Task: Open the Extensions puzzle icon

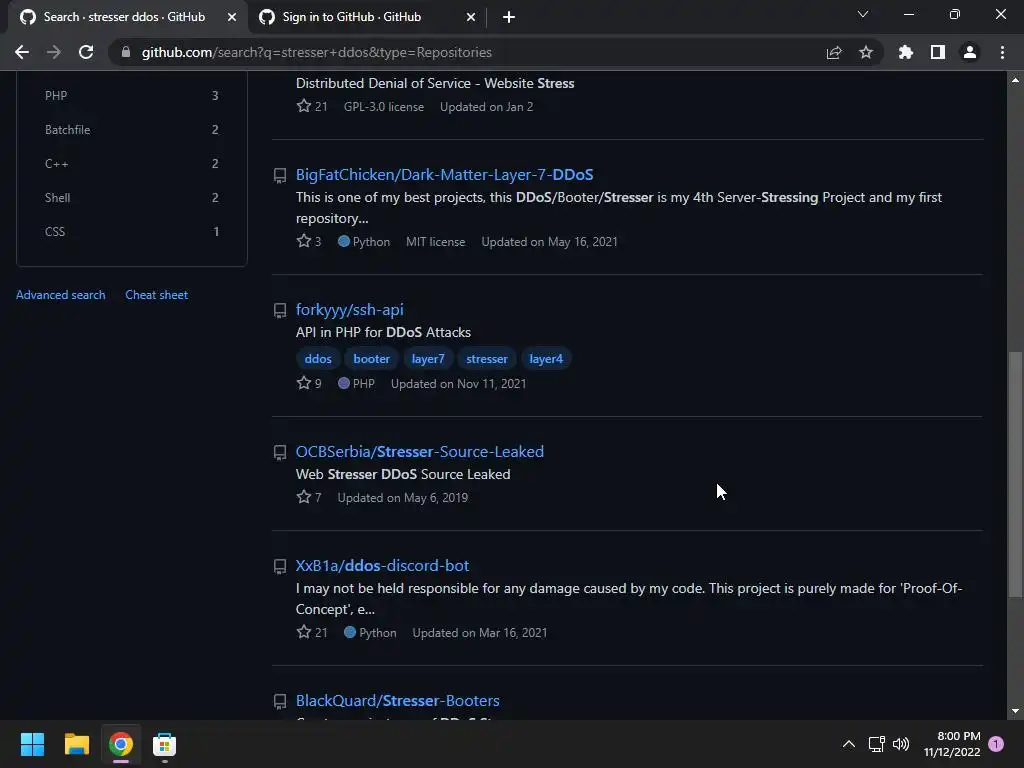Action: pyautogui.click(x=905, y=52)
